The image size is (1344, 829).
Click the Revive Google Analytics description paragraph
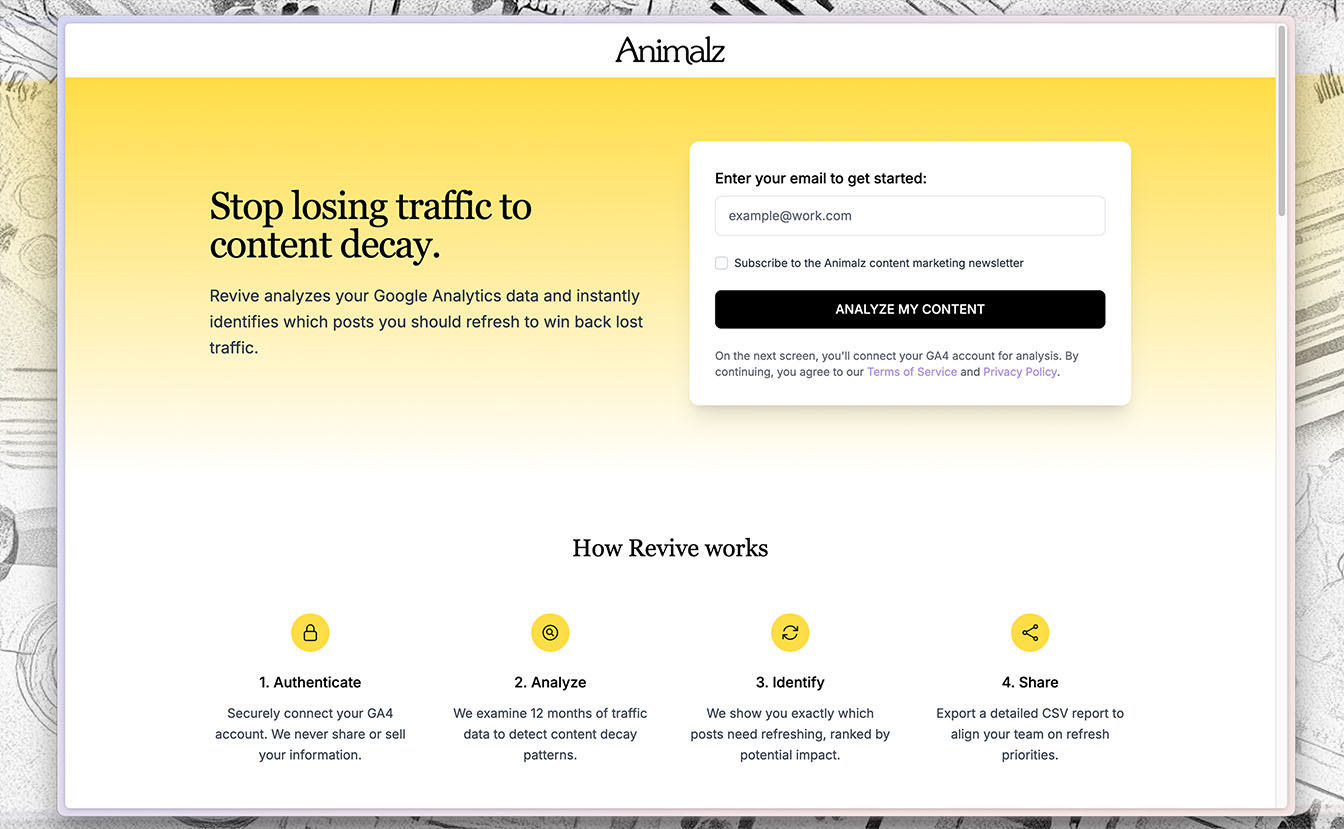(x=425, y=322)
